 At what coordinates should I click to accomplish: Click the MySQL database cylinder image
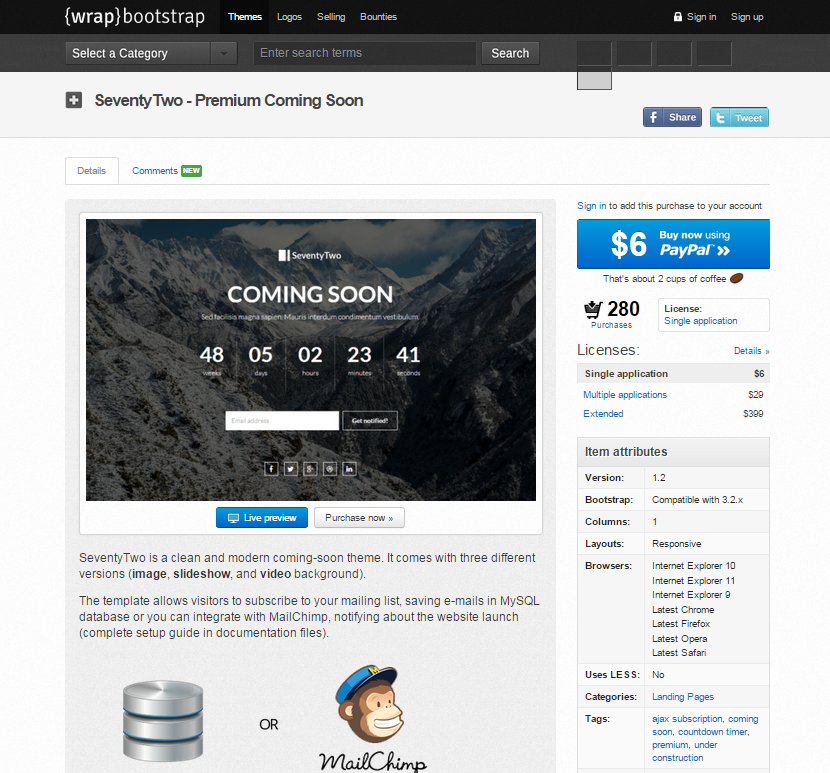click(x=163, y=721)
